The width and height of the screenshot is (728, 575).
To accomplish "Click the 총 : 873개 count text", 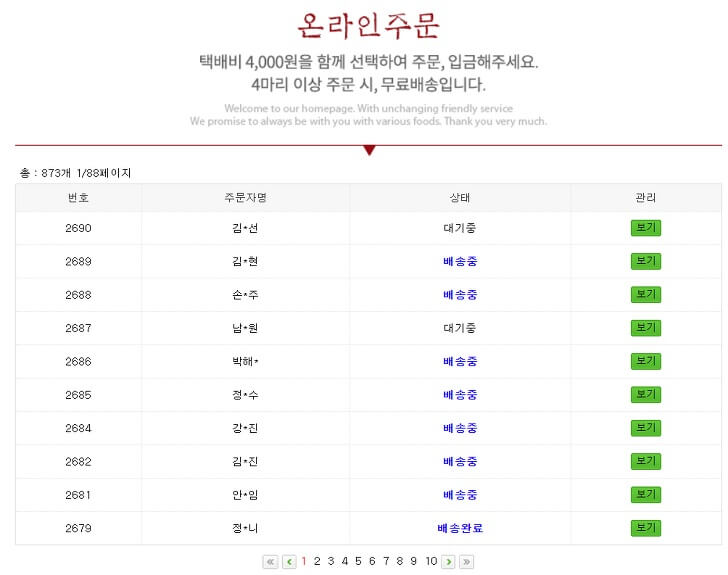I will [45, 173].
